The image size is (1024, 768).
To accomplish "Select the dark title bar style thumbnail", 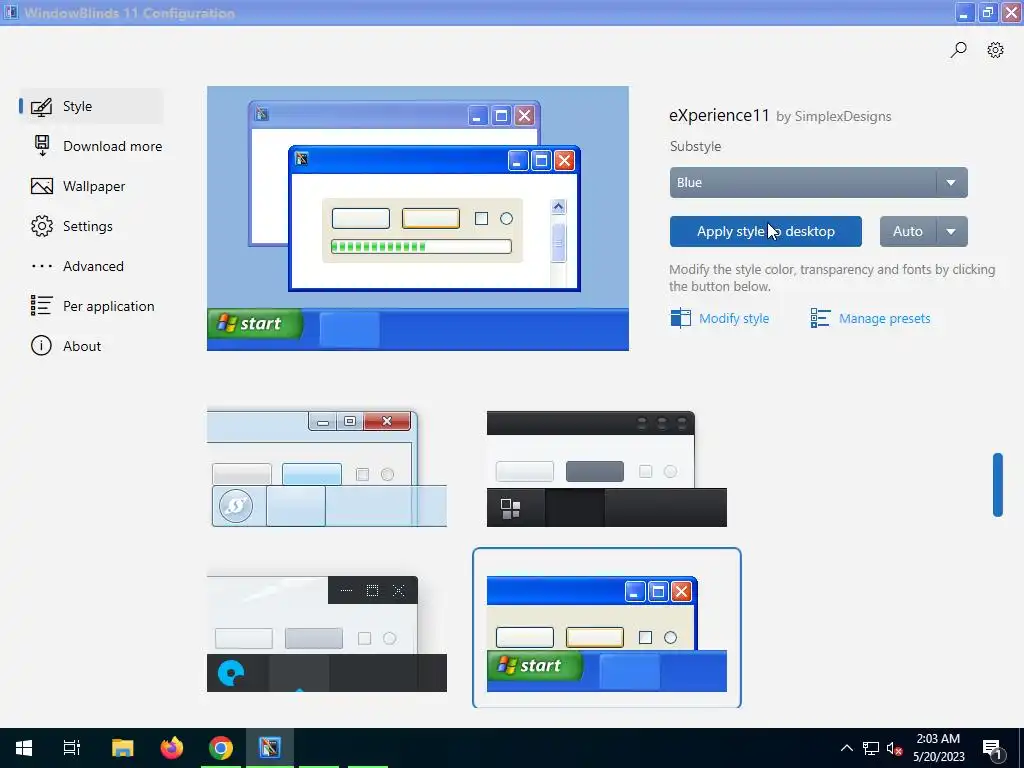I will pos(607,468).
